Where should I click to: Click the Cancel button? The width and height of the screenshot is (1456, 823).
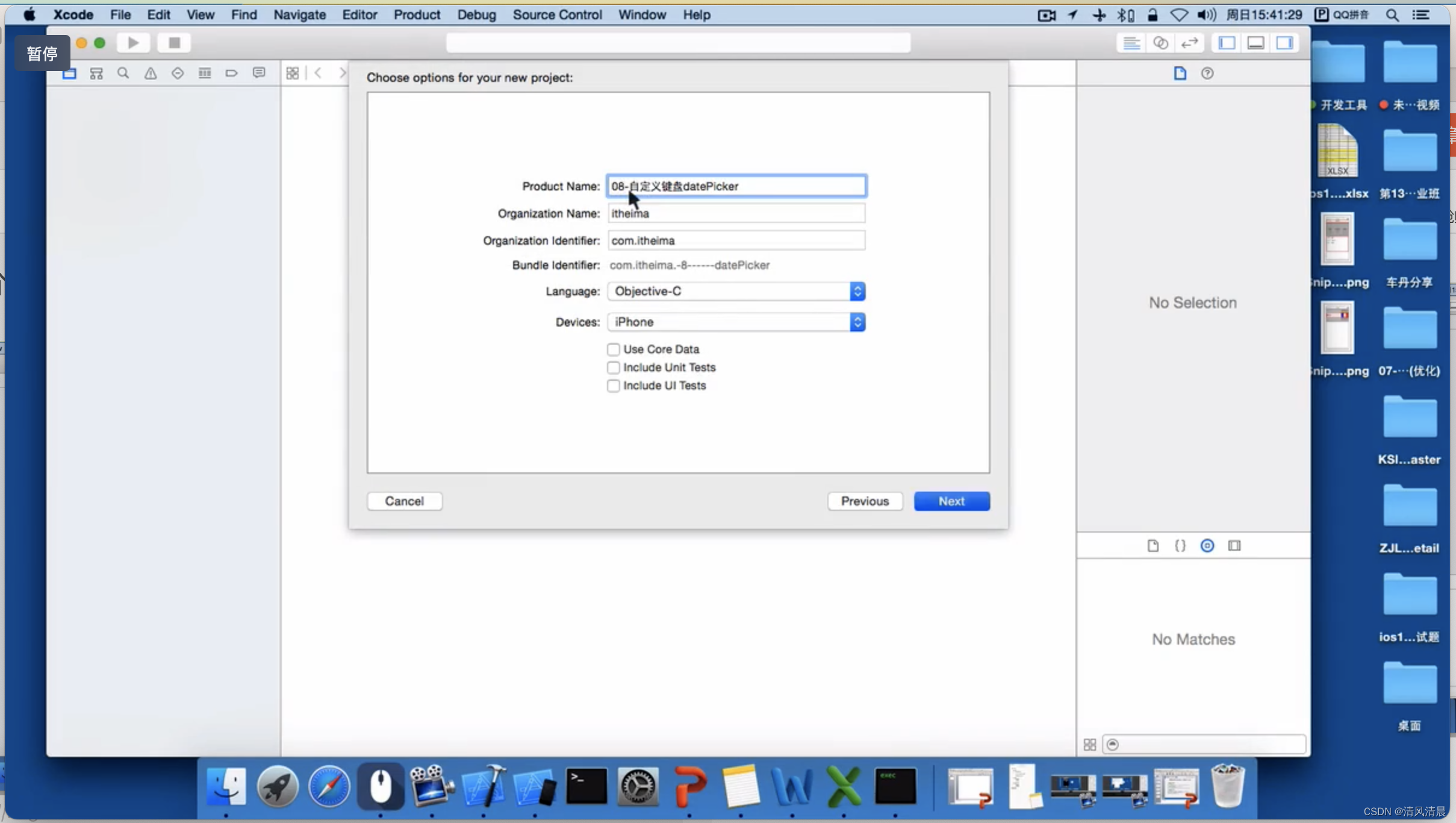coord(405,501)
